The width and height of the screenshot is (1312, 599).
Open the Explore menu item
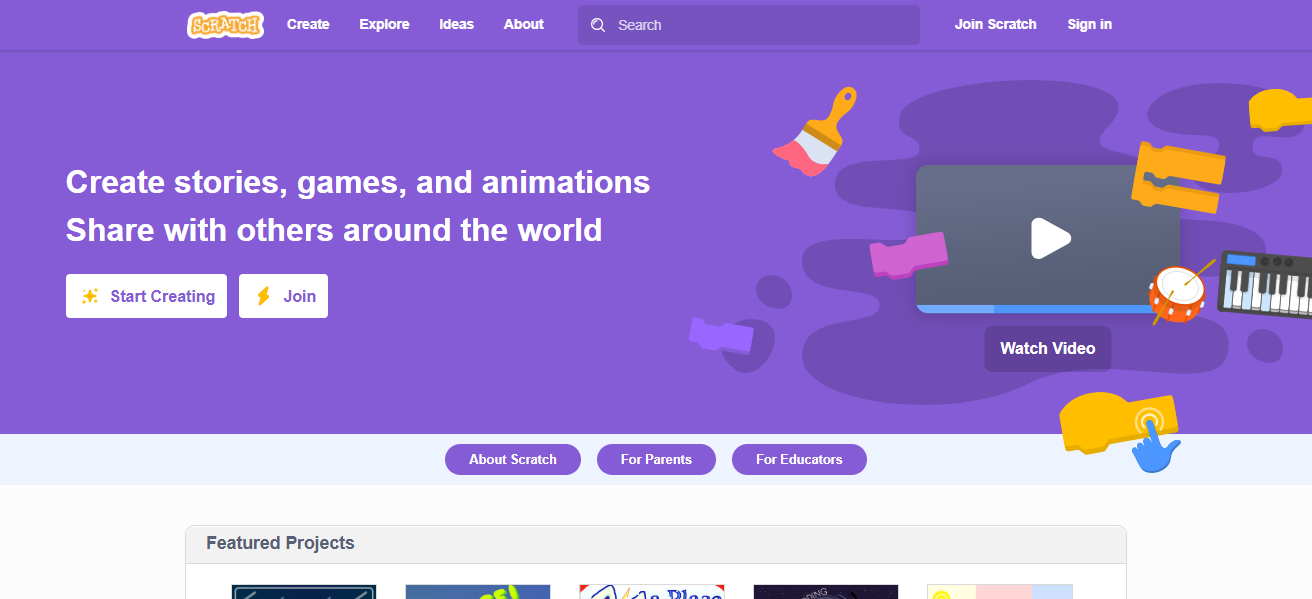(x=384, y=24)
